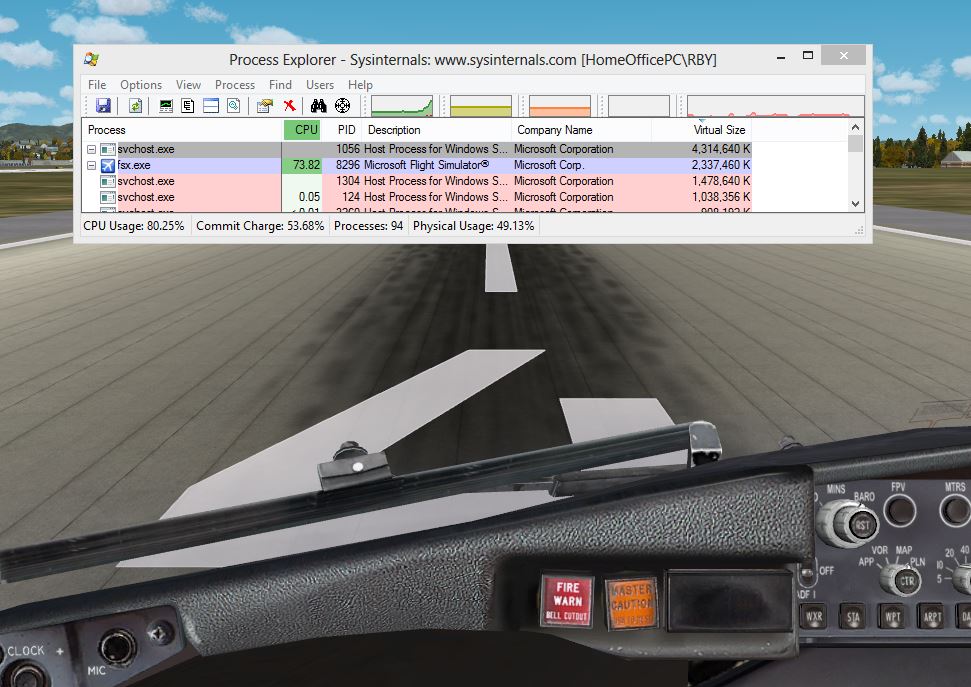This screenshot has height=687, width=971.
Task: Toggle the STA map button
Action: (x=853, y=617)
